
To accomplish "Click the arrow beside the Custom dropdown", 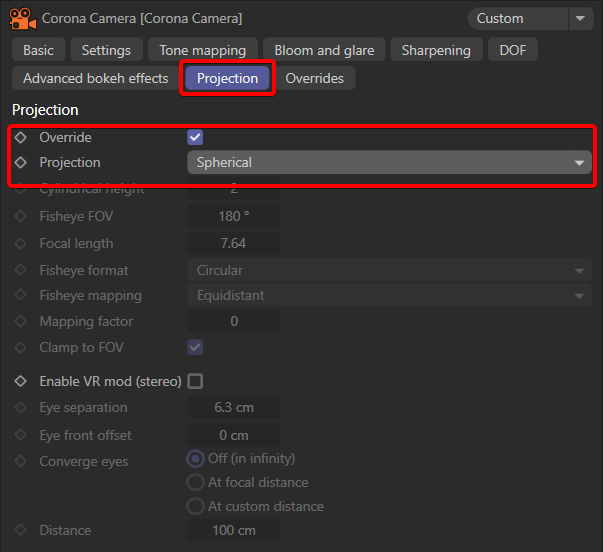I will [x=581, y=18].
